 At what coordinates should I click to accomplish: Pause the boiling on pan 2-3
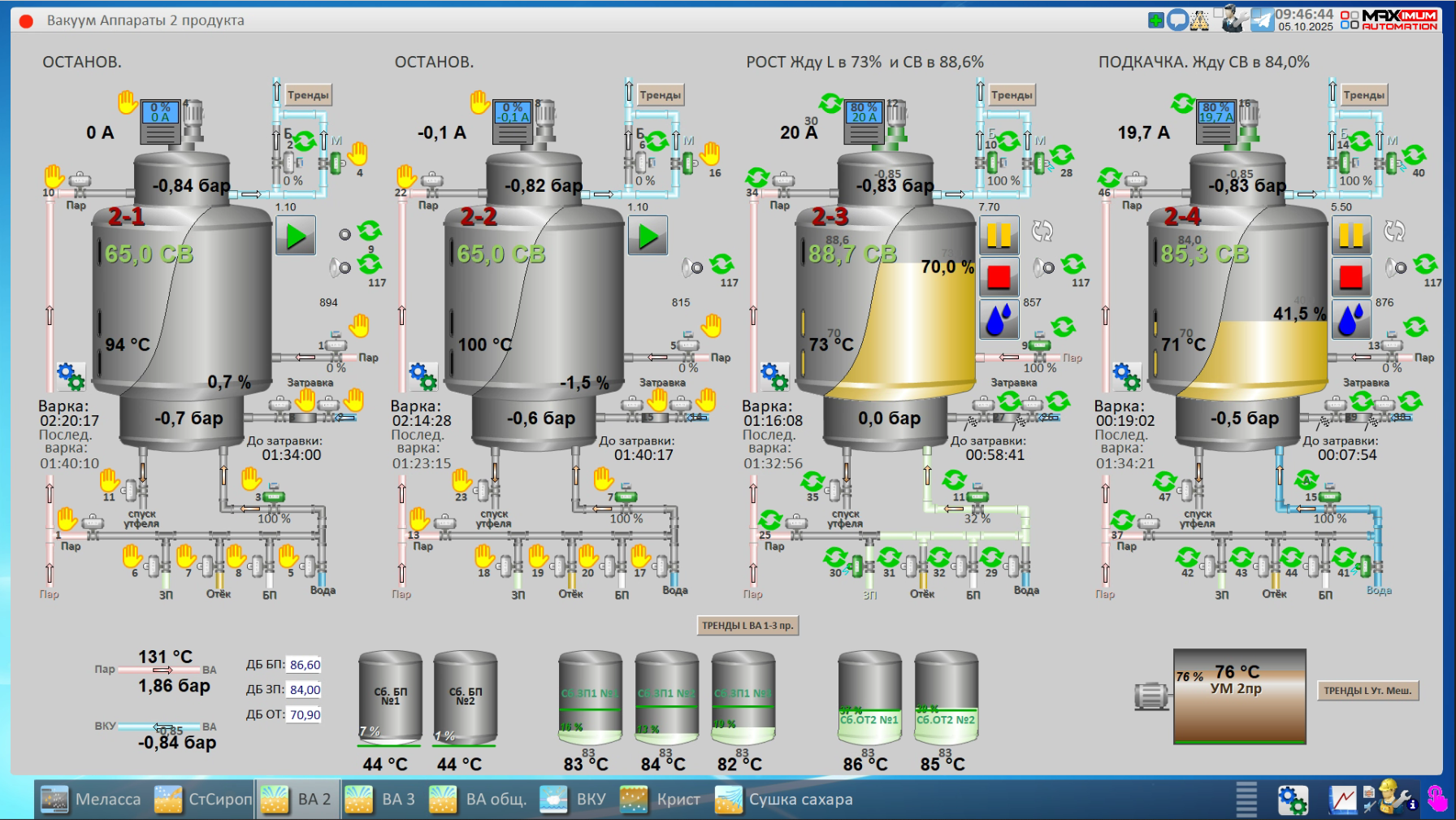tap(999, 236)
